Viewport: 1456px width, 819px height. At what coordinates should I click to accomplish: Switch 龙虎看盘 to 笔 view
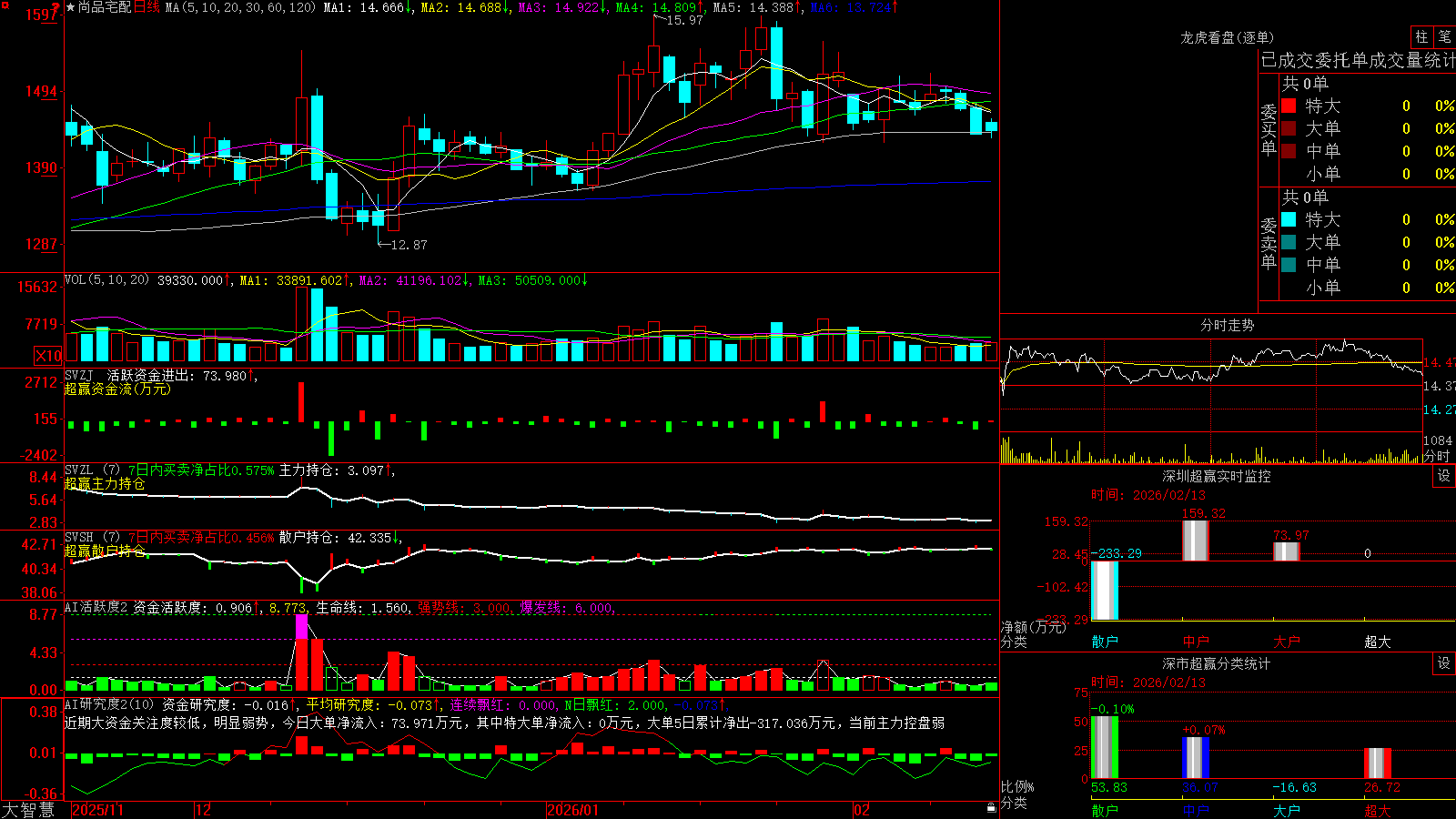point(1444,36)
